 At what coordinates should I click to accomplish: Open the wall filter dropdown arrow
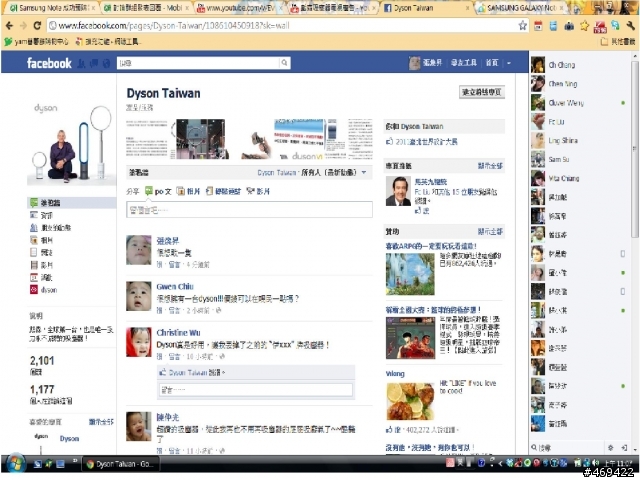click(364, 173)
